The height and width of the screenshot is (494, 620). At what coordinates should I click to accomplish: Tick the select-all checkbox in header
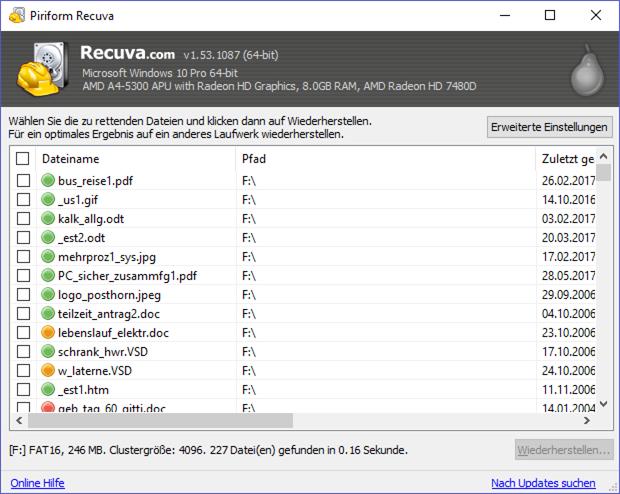click(x=23, y=159)
